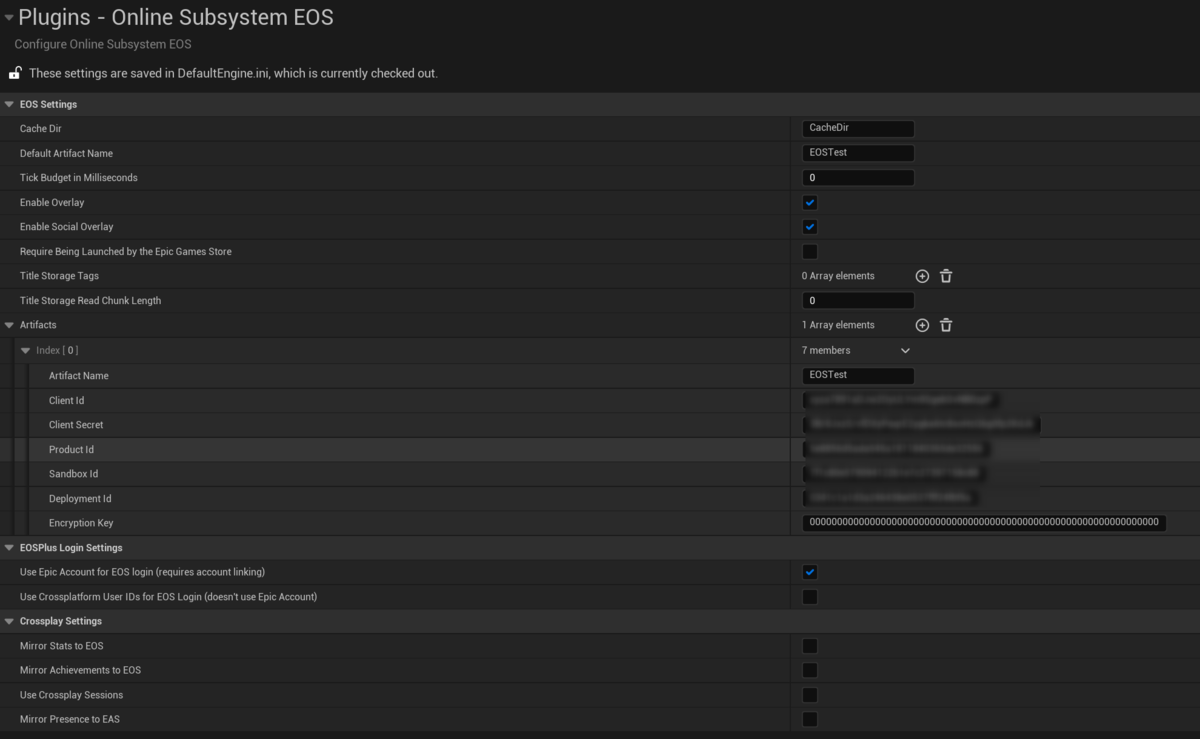The image size is (1200, 739).
Task: Click the Encryption Key field of zeros
Action: (x=984, y=523)
